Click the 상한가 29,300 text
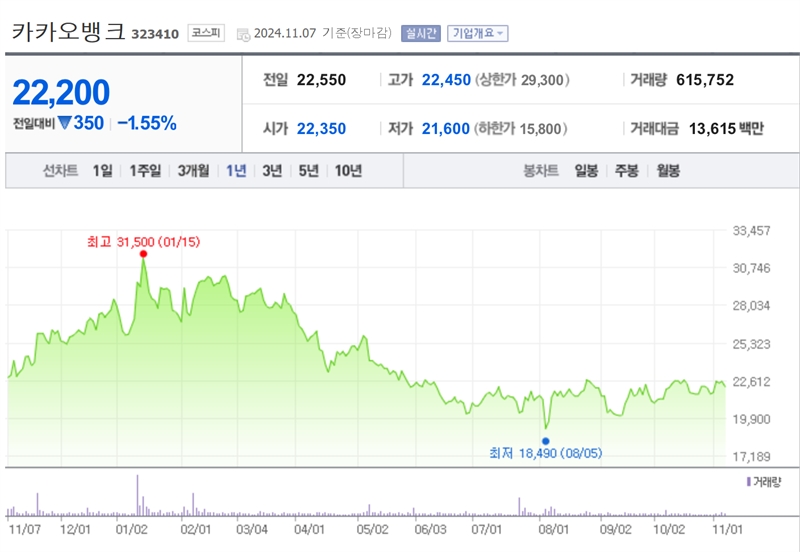800x552 pixels. tap(522, 80)
